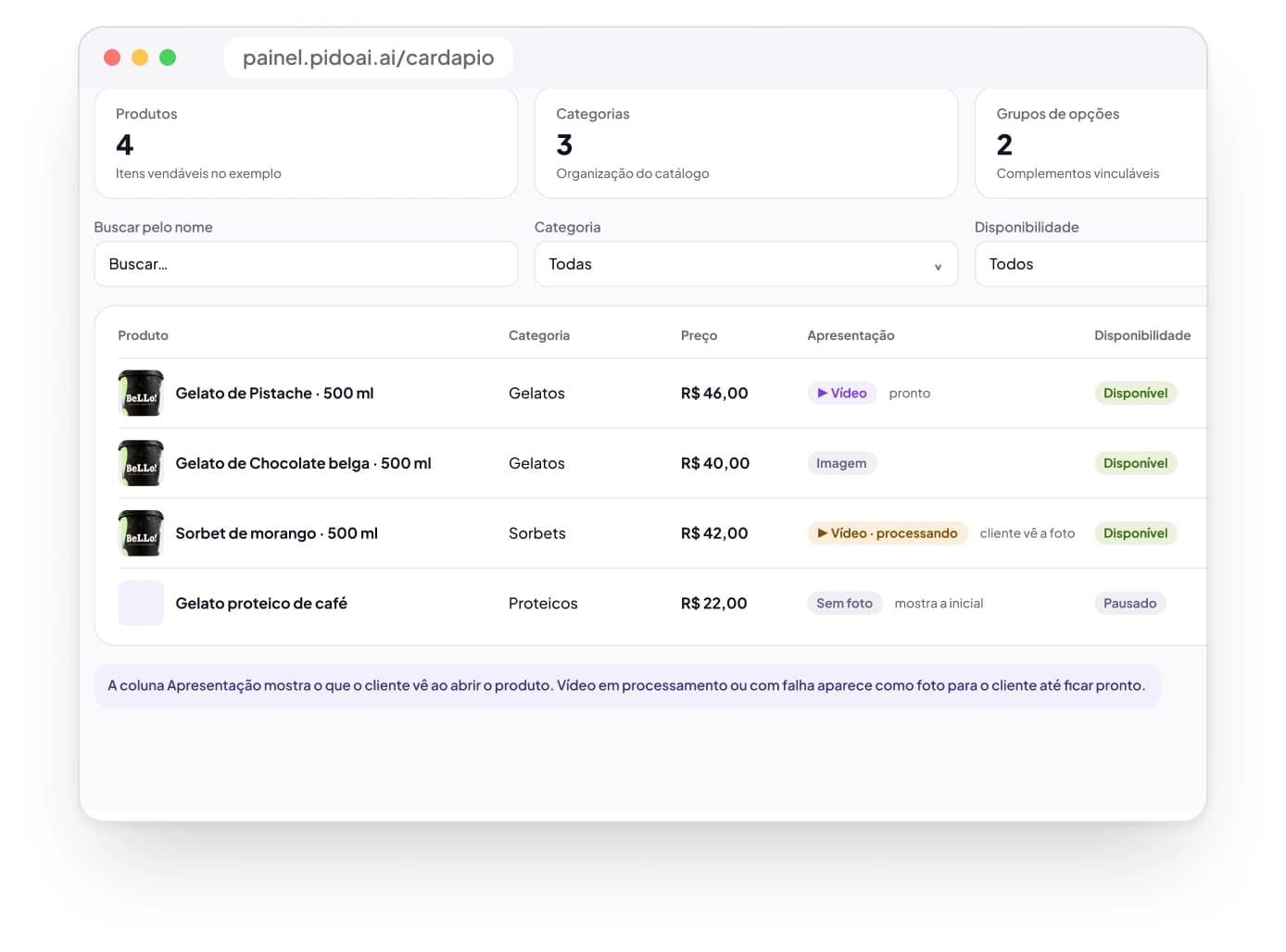Click the Produto column header
1286x952 pixels.
tap(143, 335)
